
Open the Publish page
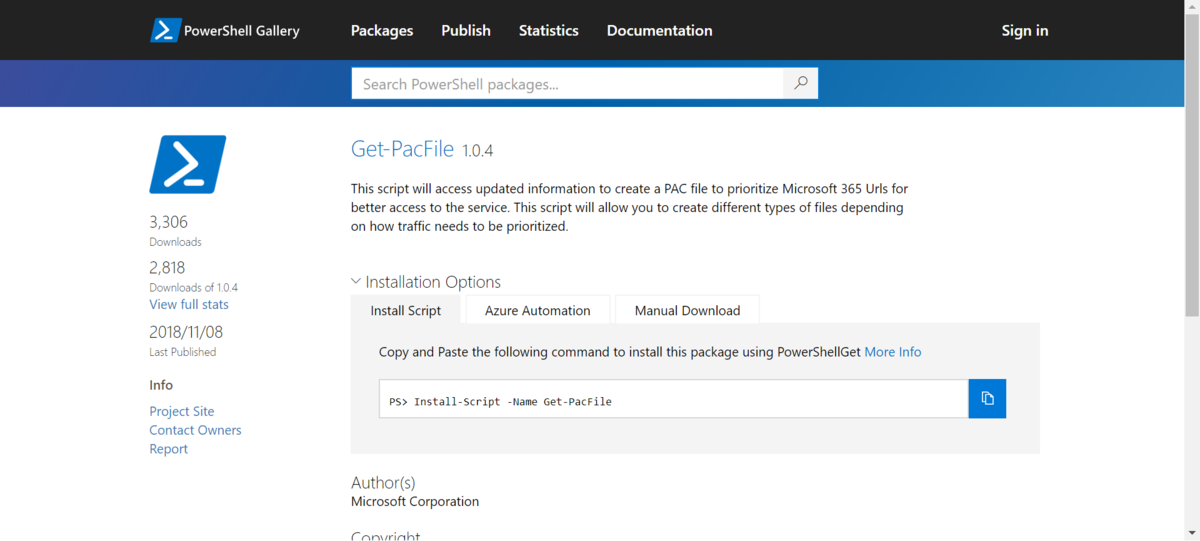[466, 30]
